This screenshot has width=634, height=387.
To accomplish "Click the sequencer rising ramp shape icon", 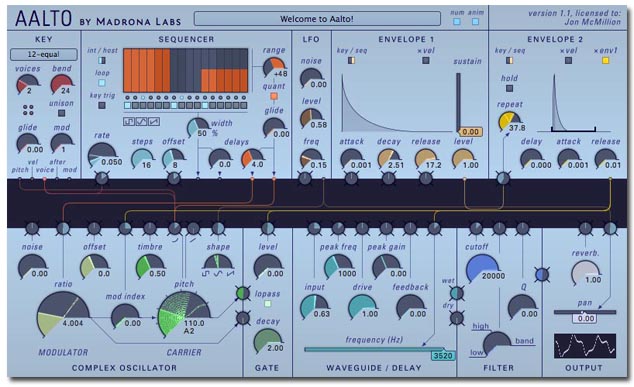I will 154,121.
